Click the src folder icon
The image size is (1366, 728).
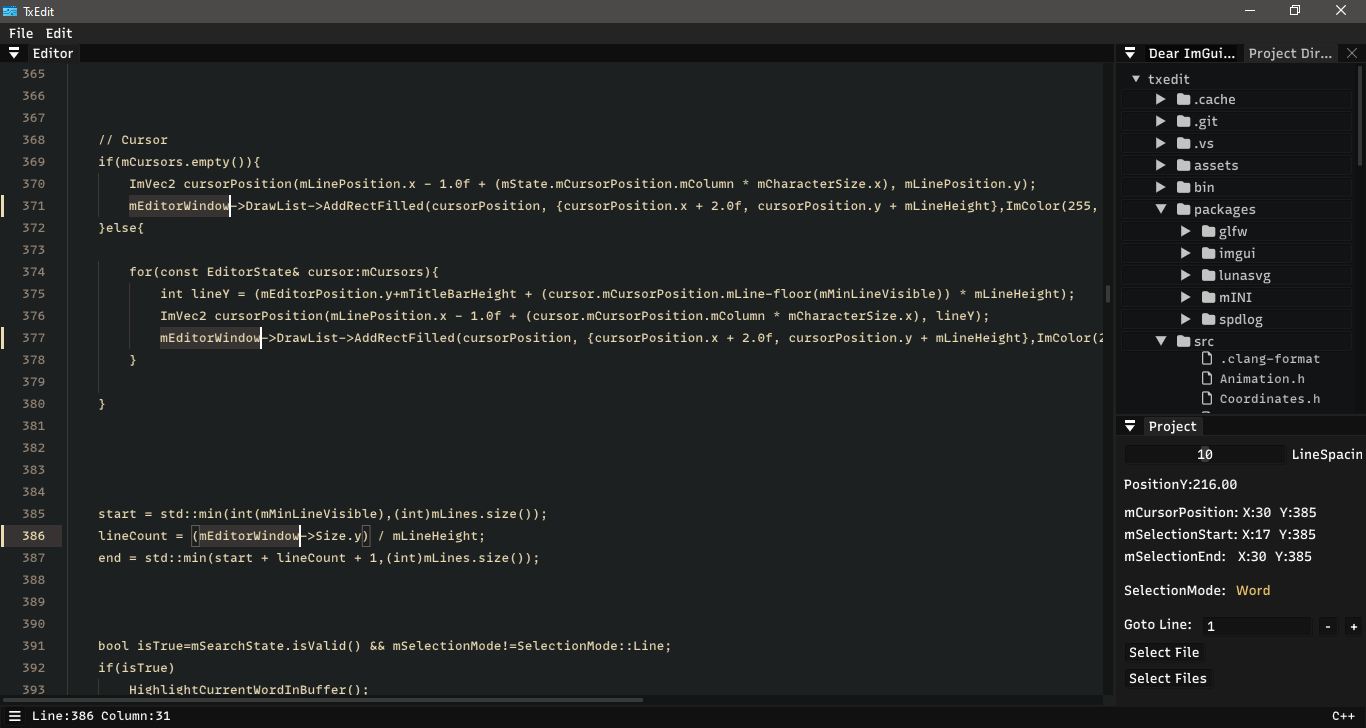click(x=1183, y=341)
